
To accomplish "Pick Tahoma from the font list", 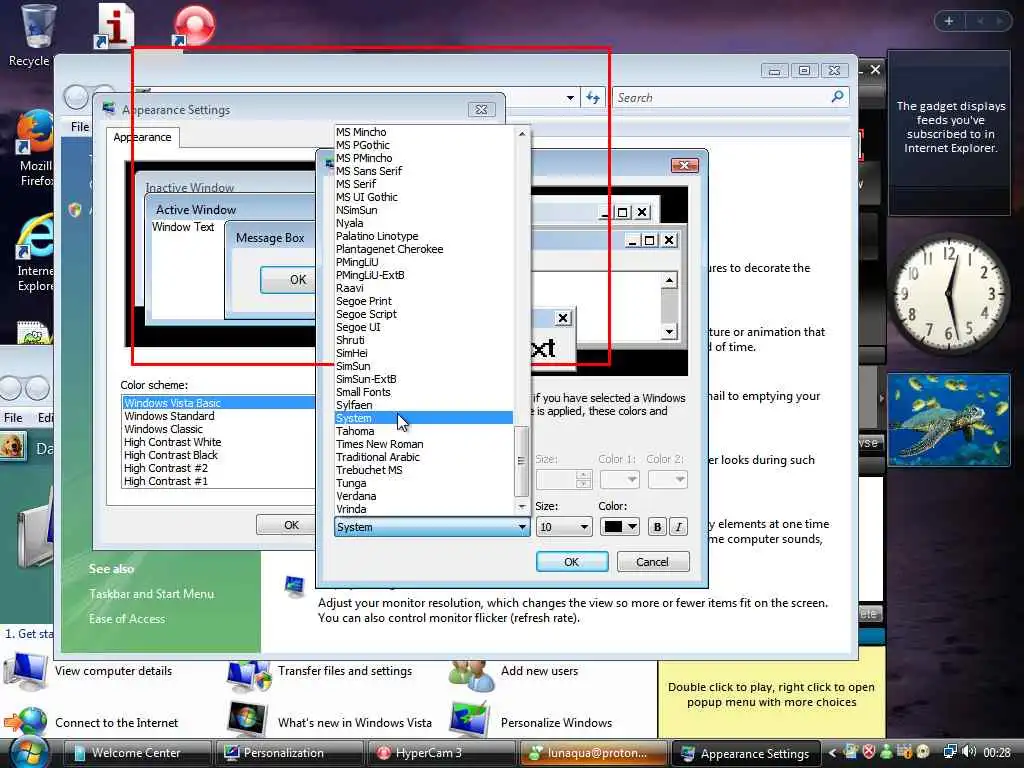I will (x=355, y=431).
